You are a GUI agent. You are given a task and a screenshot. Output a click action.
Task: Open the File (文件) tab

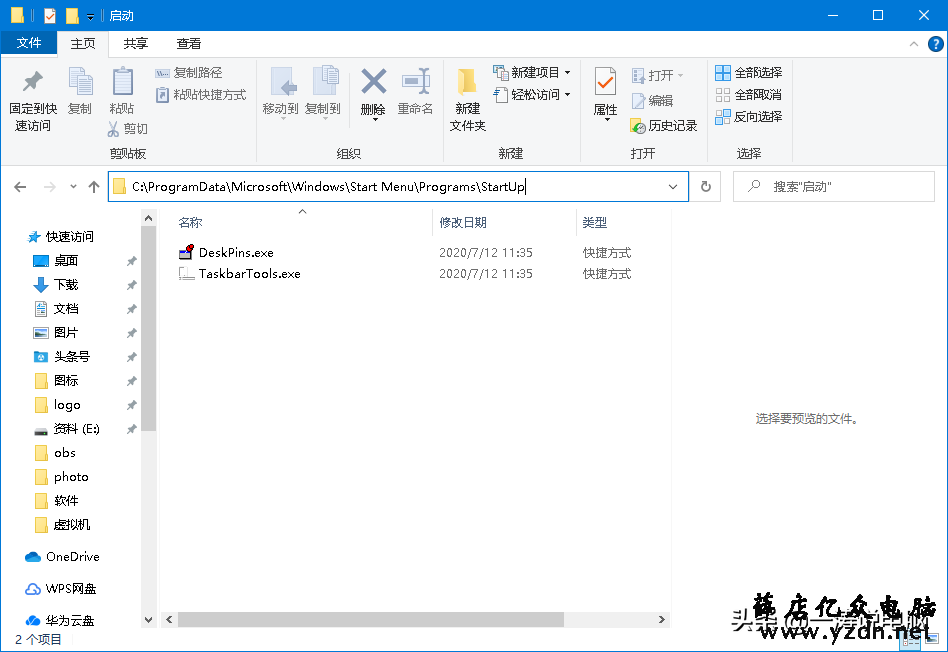[29, 43]
